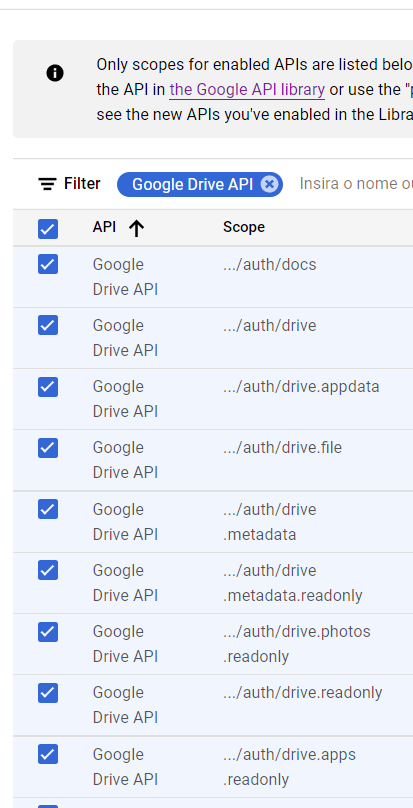
Task: Click the info icon in the notice banner
Action: coord(55,73)
